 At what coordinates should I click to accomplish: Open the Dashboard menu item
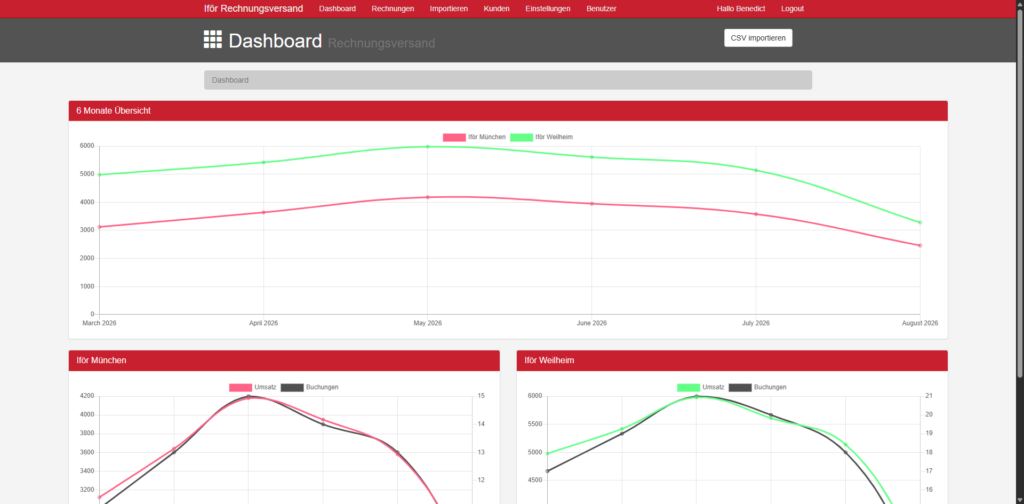pyautogui.click(x=337, y=8)
